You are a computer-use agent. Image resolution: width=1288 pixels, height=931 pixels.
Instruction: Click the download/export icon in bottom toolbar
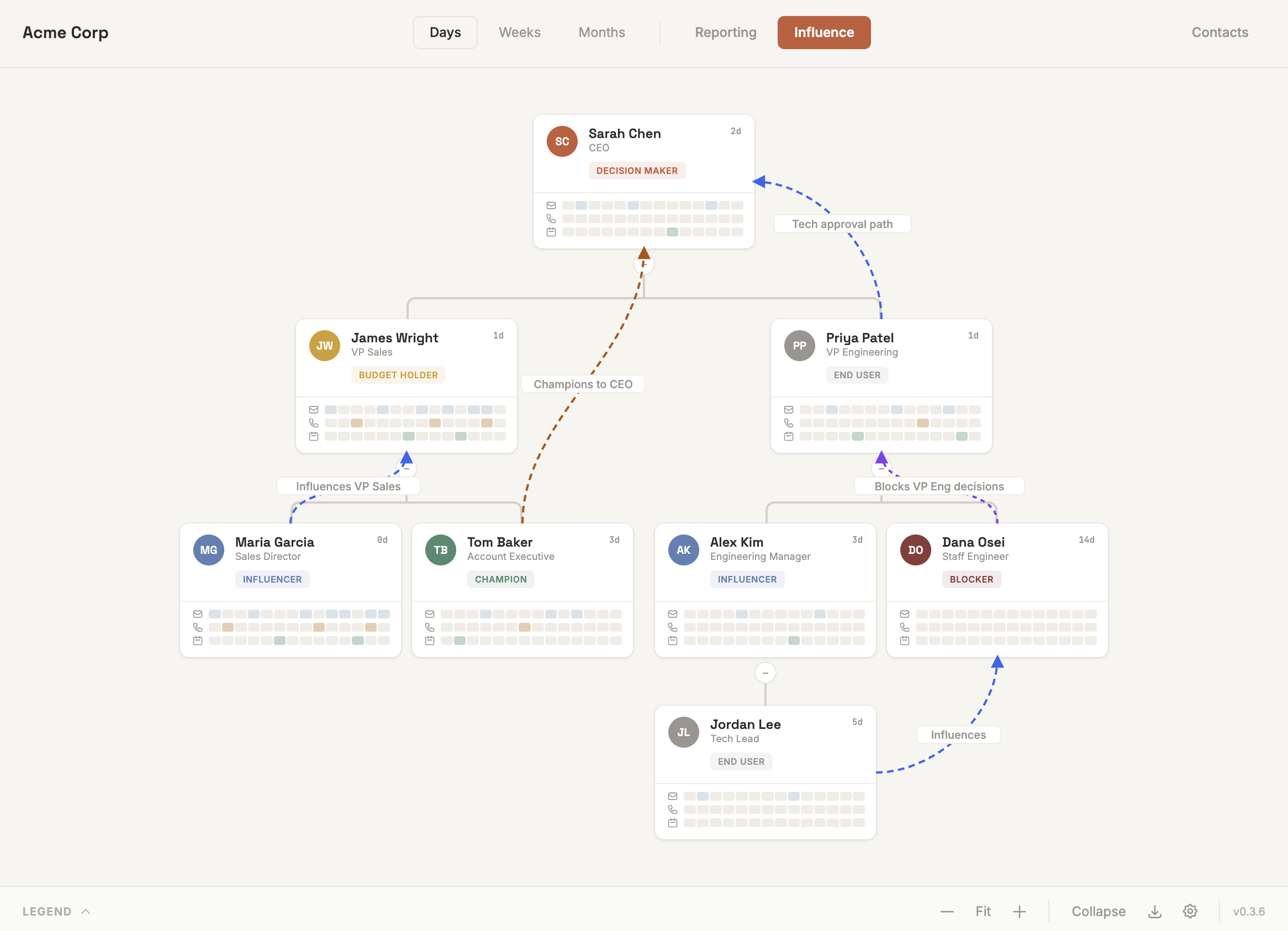[x=1154, y=911]
